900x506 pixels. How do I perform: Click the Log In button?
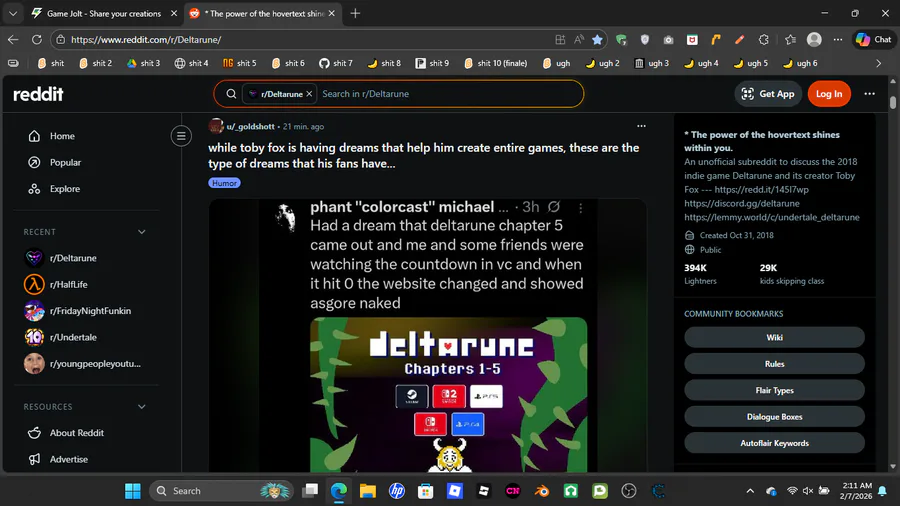tap(829, 94)
